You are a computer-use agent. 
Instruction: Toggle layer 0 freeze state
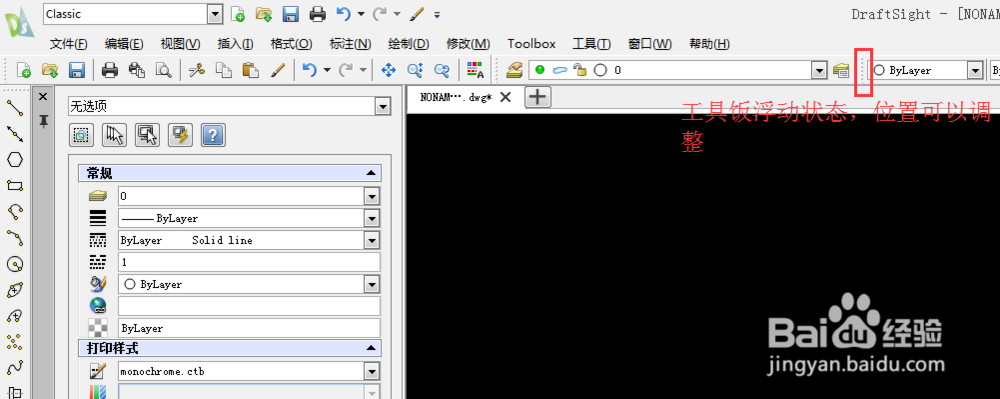tap(559, 70)
